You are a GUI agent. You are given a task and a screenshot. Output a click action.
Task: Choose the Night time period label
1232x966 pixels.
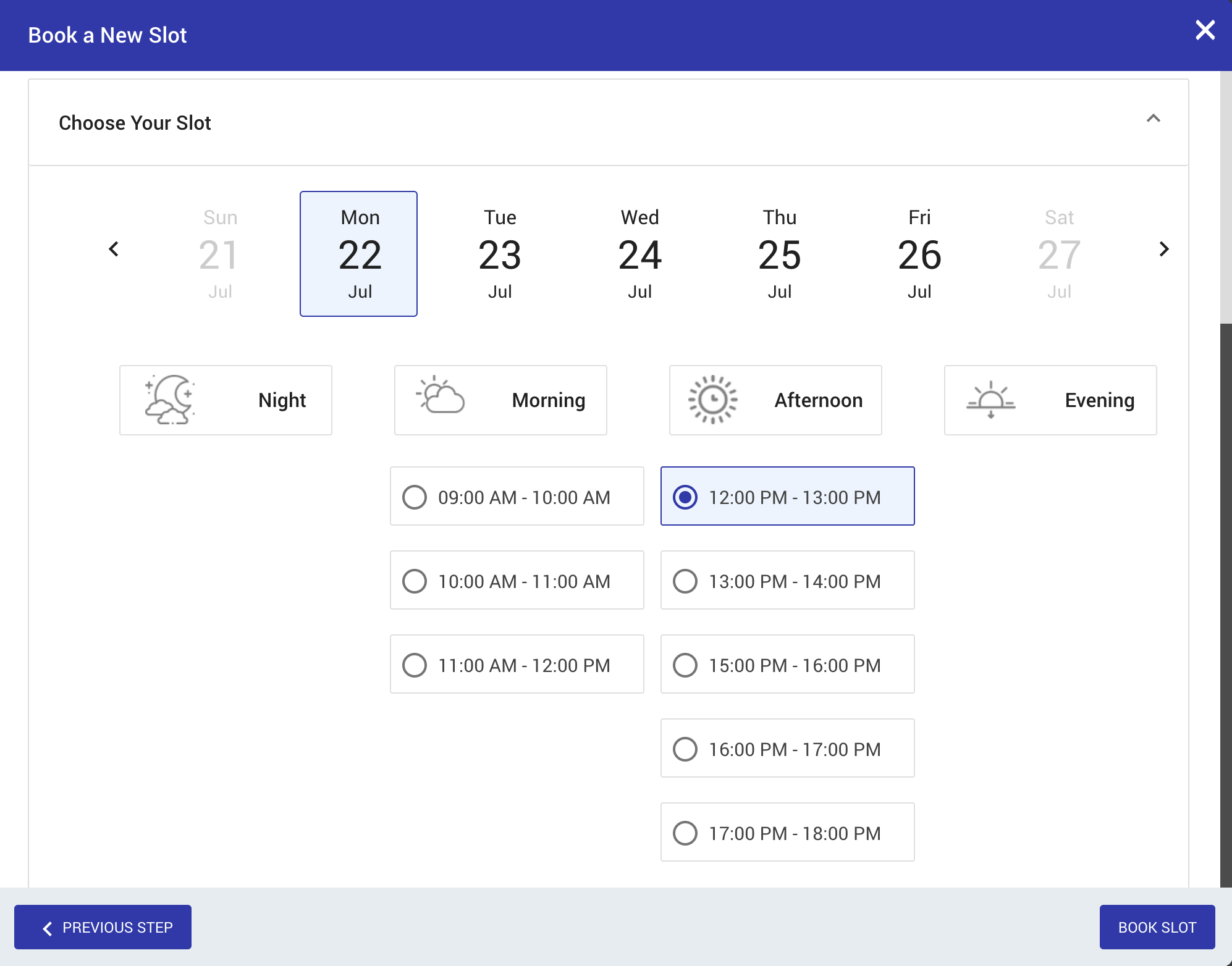282,400
